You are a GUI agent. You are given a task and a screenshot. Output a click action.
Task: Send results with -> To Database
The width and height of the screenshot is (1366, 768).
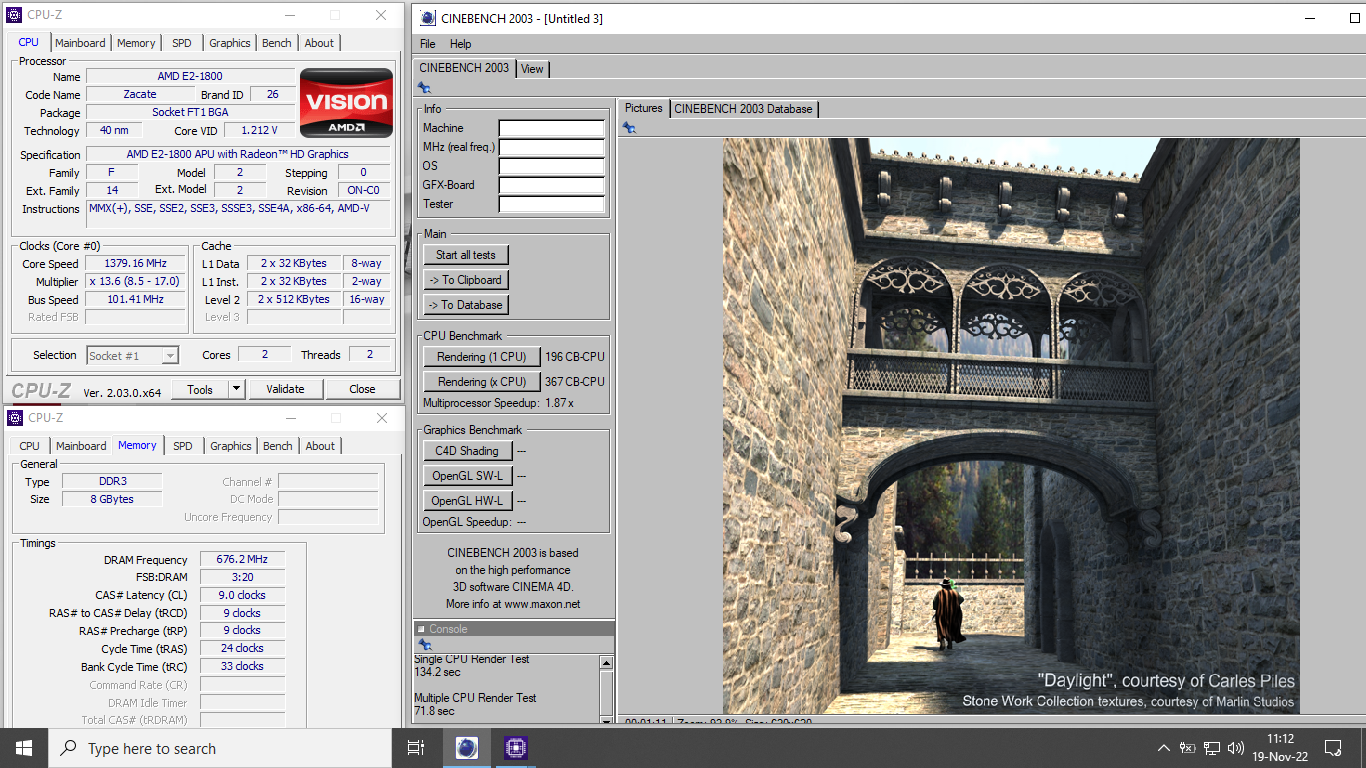(x=466, y=305)
